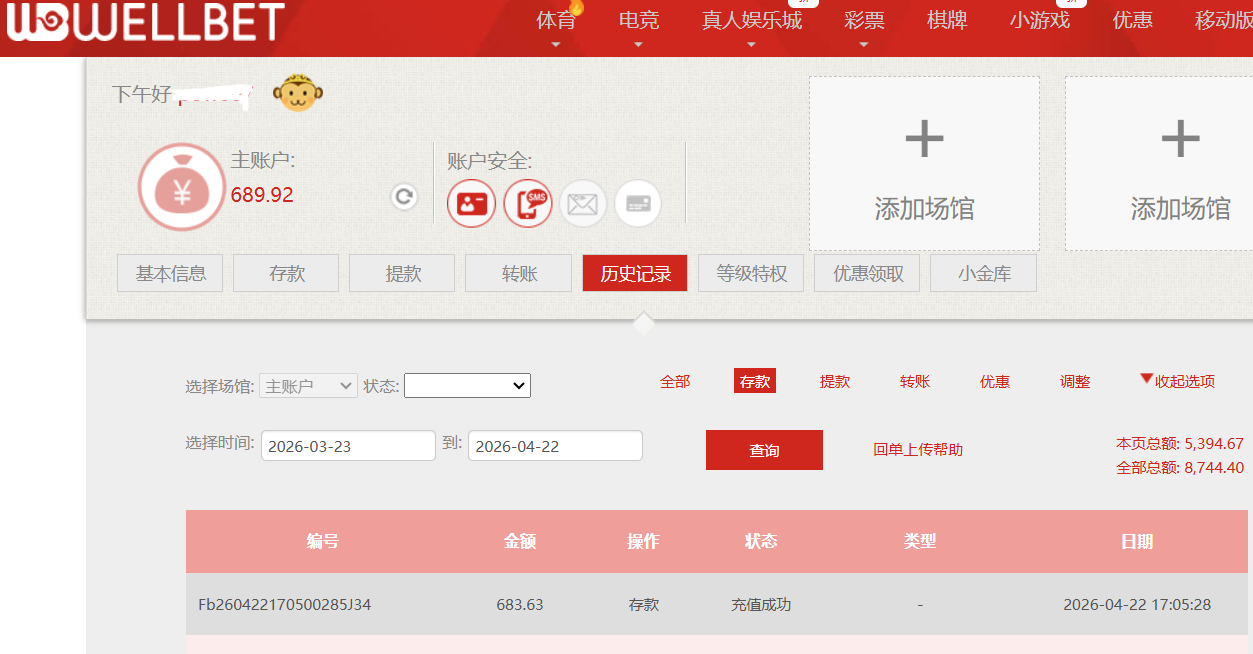Screen dimensions: 1253x654
Task: Switch to 存款 account tab
Action: (x=286, y=273)
